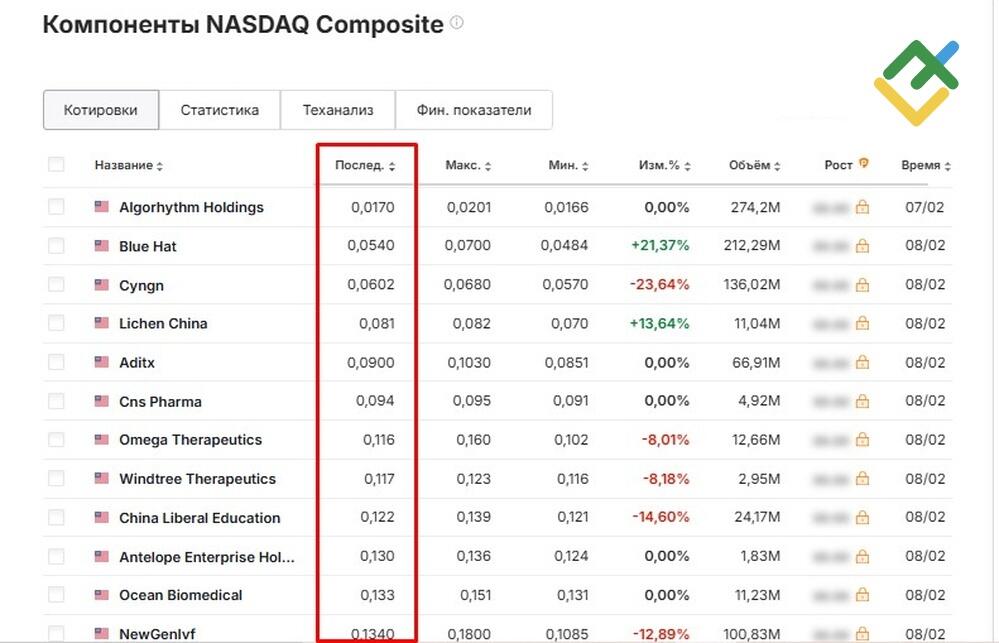Screen dimensions: 999x643
Task: Click the lock icon in Lichen China row
Action: click(862, 323)
